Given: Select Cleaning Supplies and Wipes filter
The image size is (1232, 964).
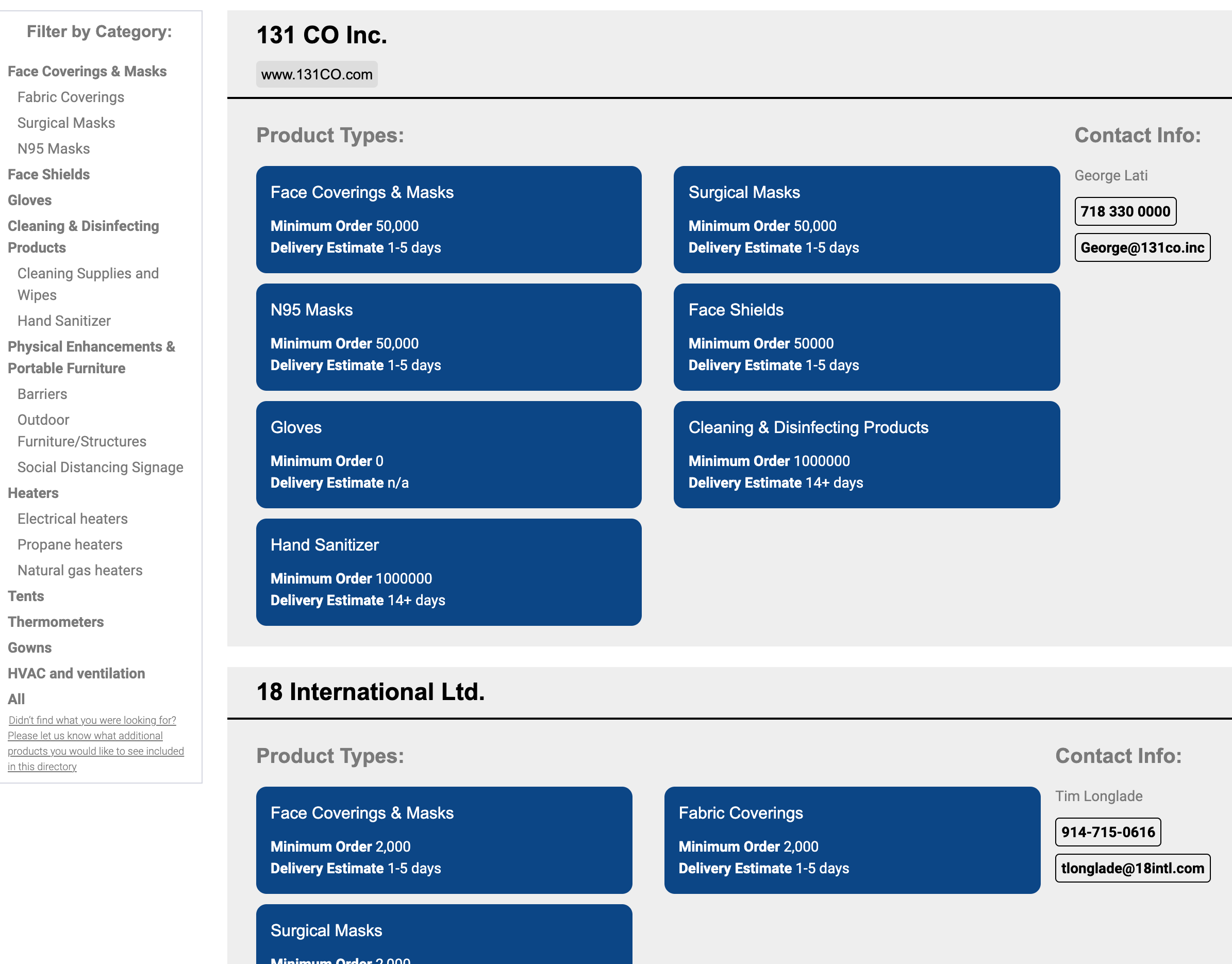Looking at the screenshot, I should click(x=88, y=284).
